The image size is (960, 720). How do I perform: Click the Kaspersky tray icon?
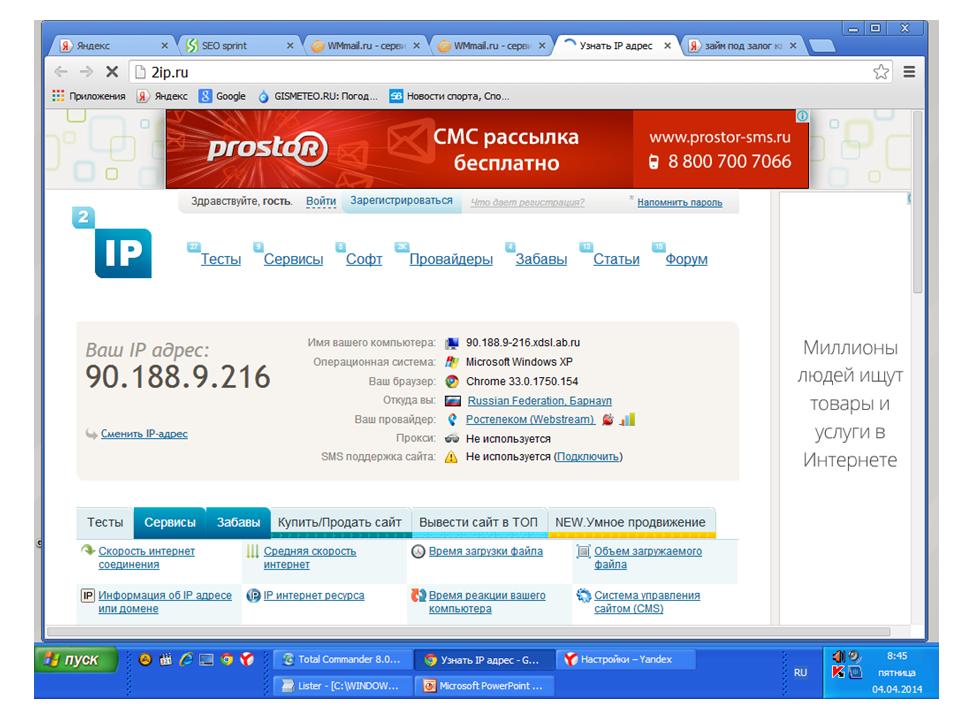pos(838,672)
